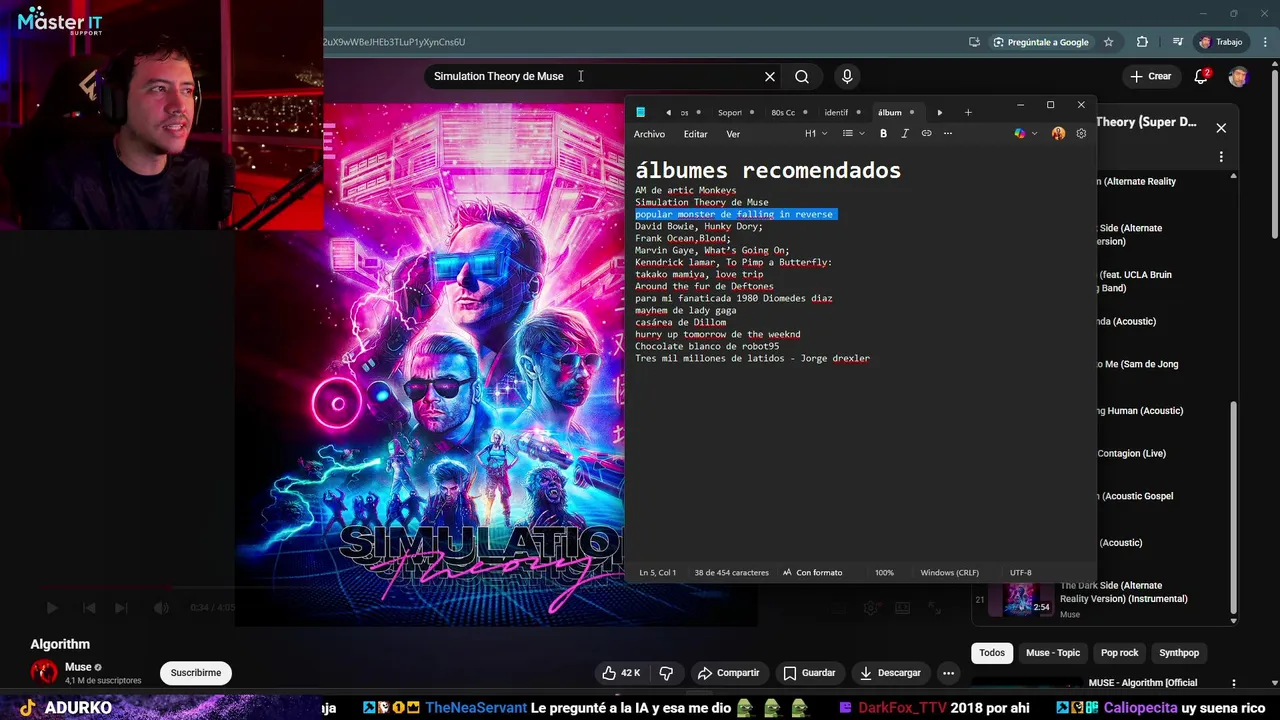
Task: Open YouTube notifications bell
Action: point(1202,76)
